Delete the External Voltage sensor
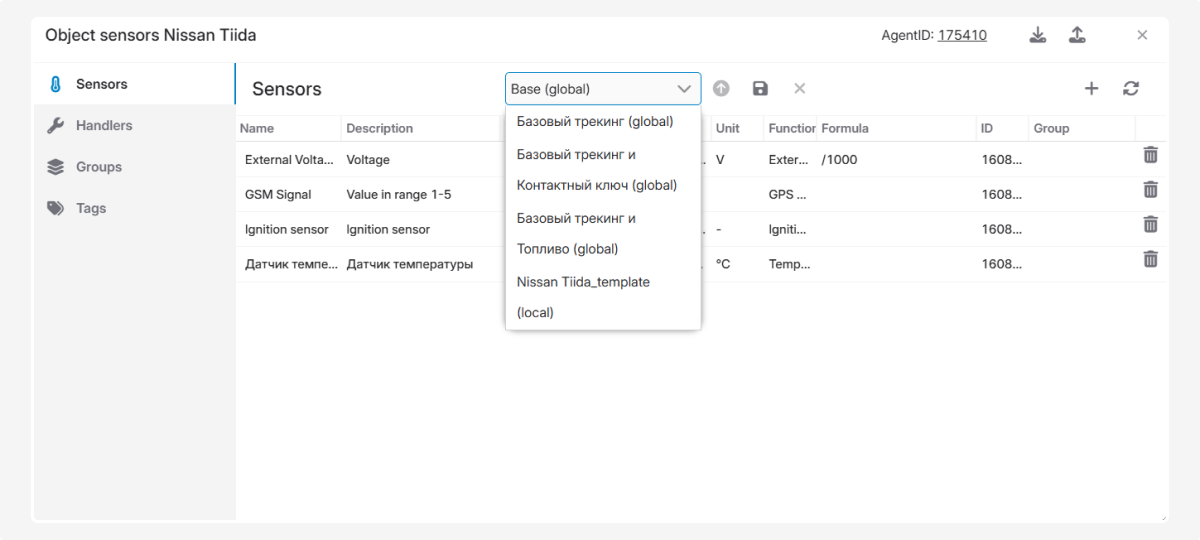The height and width of the screenshot is (540, 1200). (1150, 155)
